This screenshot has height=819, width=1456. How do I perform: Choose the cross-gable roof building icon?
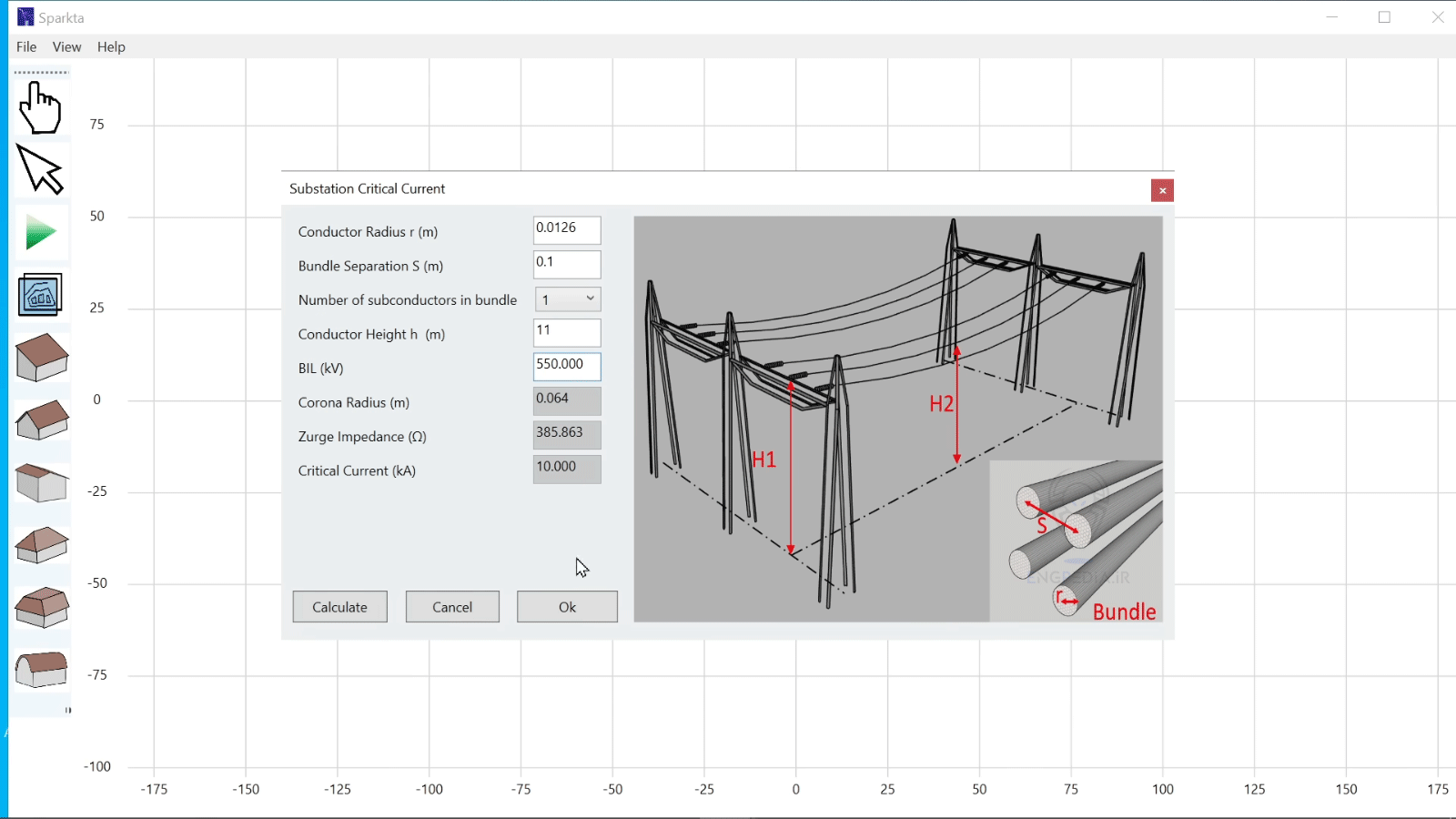[42, 420]
